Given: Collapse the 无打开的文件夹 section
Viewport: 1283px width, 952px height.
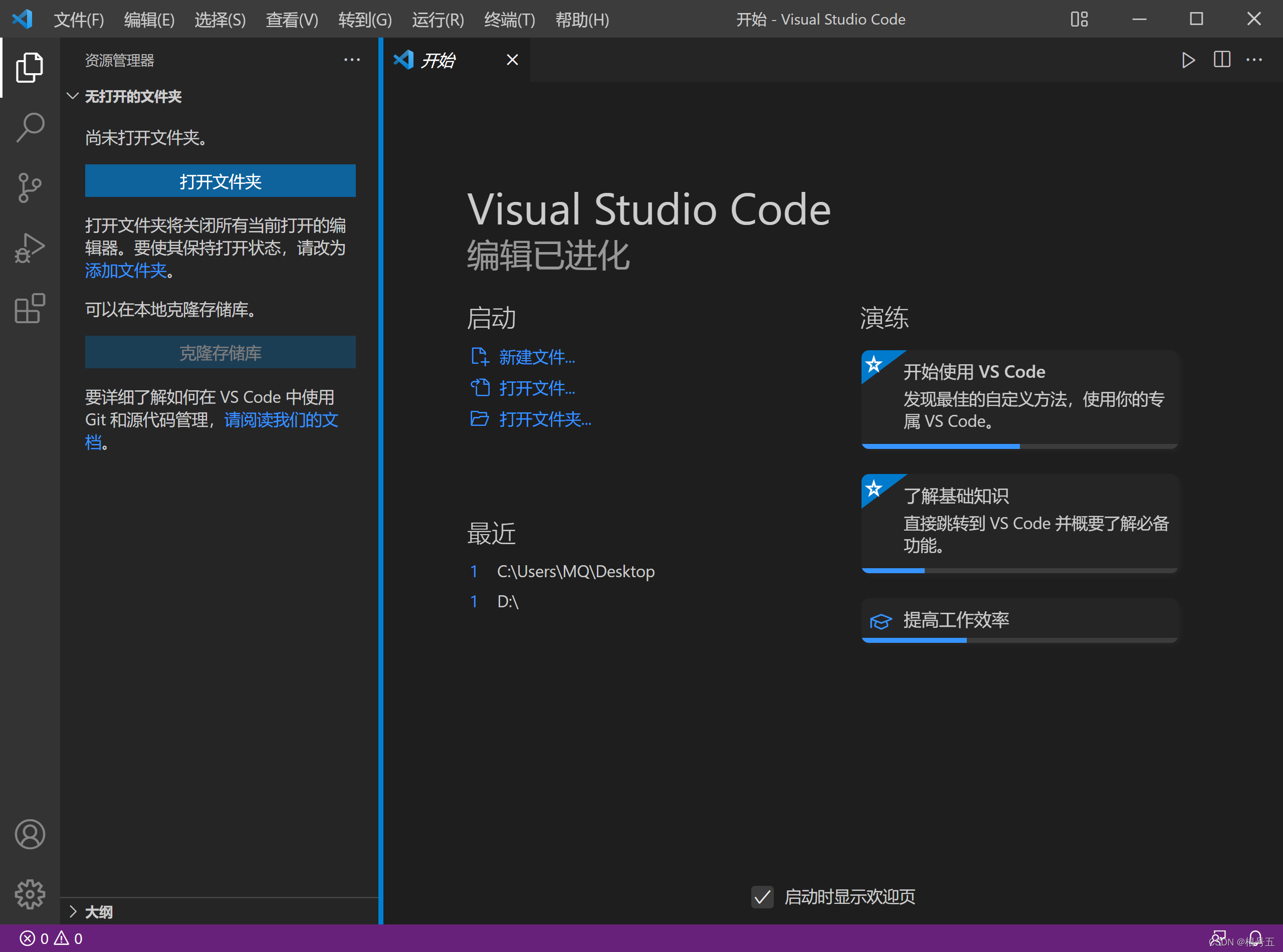Looking at the screenshot, I should [x=73, y=96].
